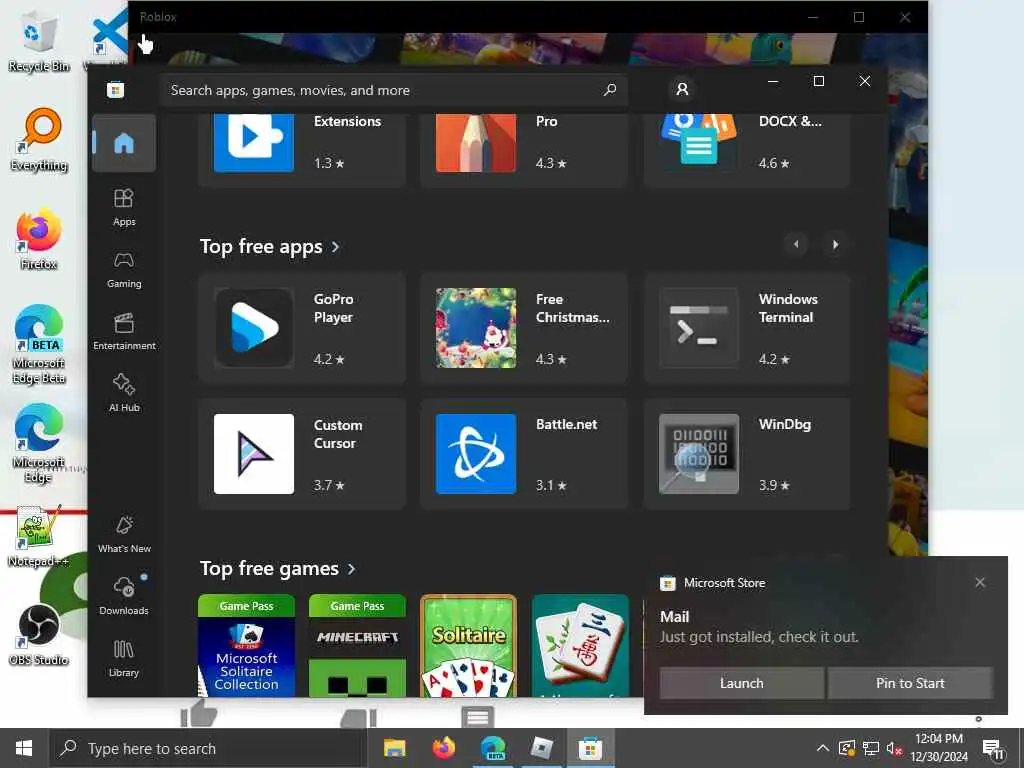The height and width of the screenshot is (768, 1024).
Task: Open File Explorer from taskbar
Action: (394, 748)
